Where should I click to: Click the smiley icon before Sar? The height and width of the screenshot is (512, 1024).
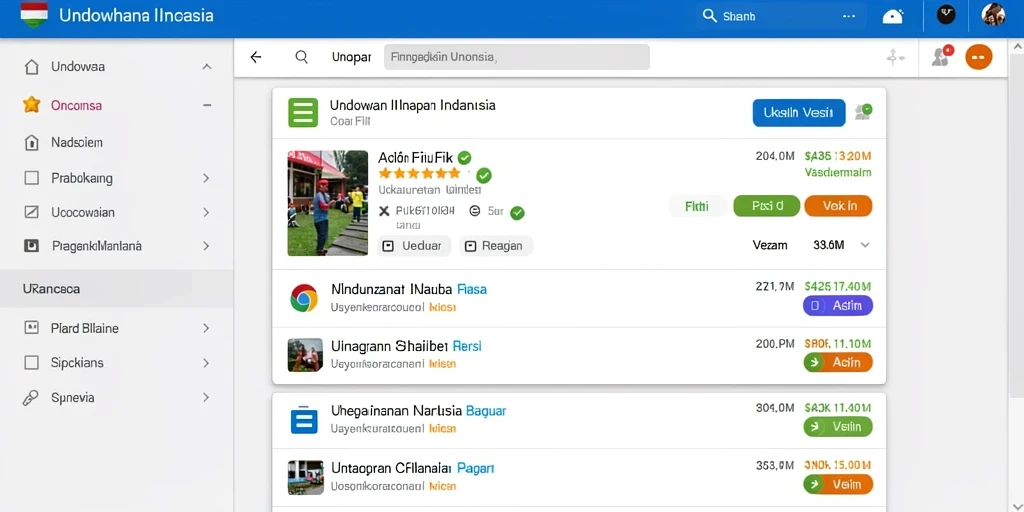pyautogui.click(x=475, y=211)
